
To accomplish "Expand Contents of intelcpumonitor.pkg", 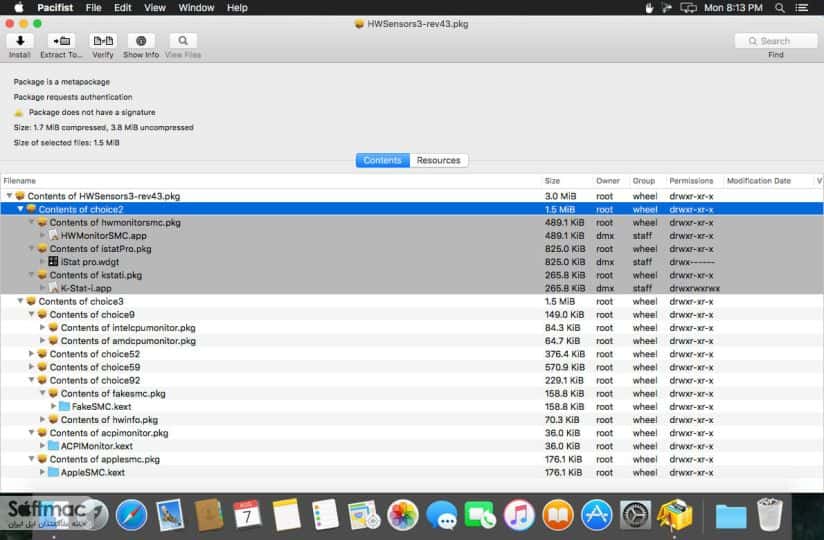I will pyautogui.click(x=43, y=327).
